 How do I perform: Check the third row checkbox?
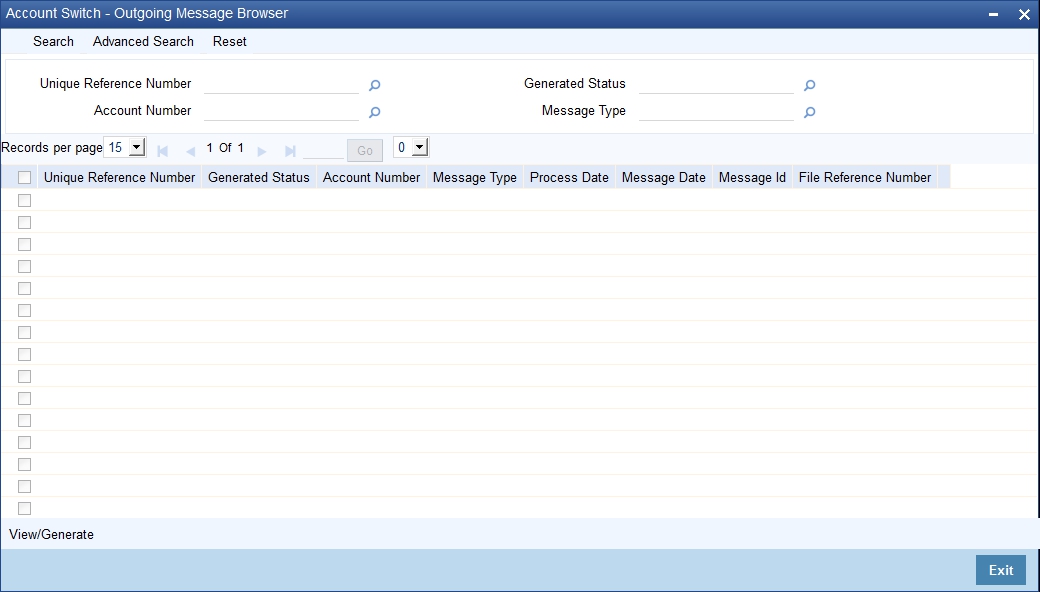(x=25, y=244)
